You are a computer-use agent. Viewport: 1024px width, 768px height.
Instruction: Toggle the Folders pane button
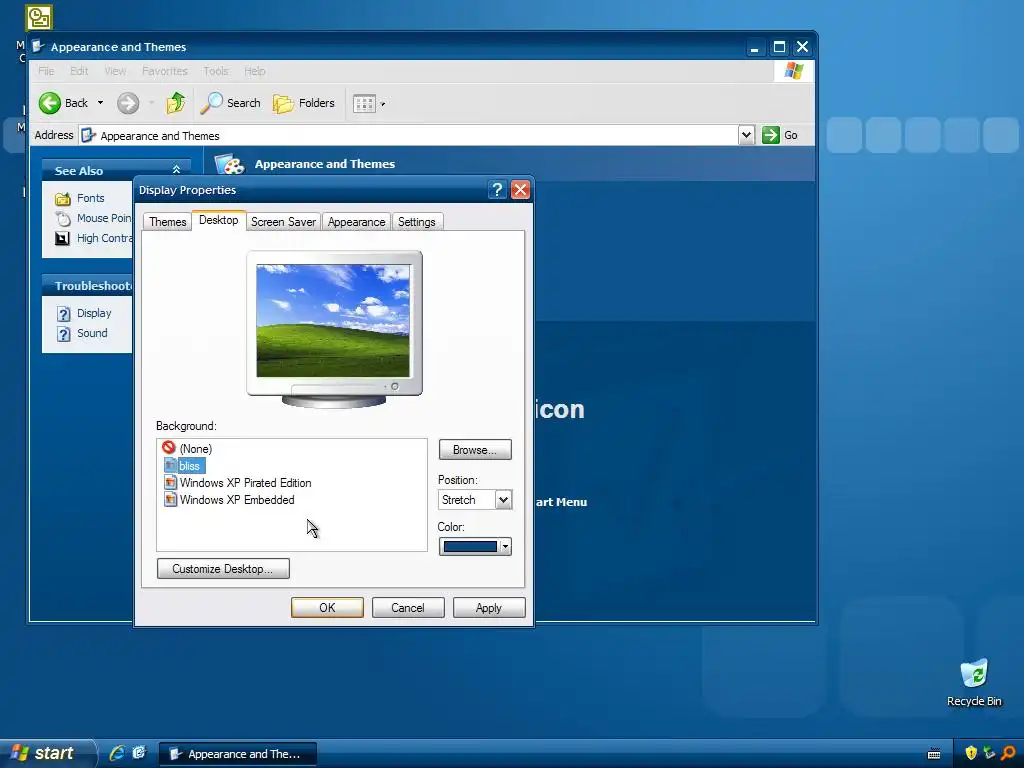point(304,103)
